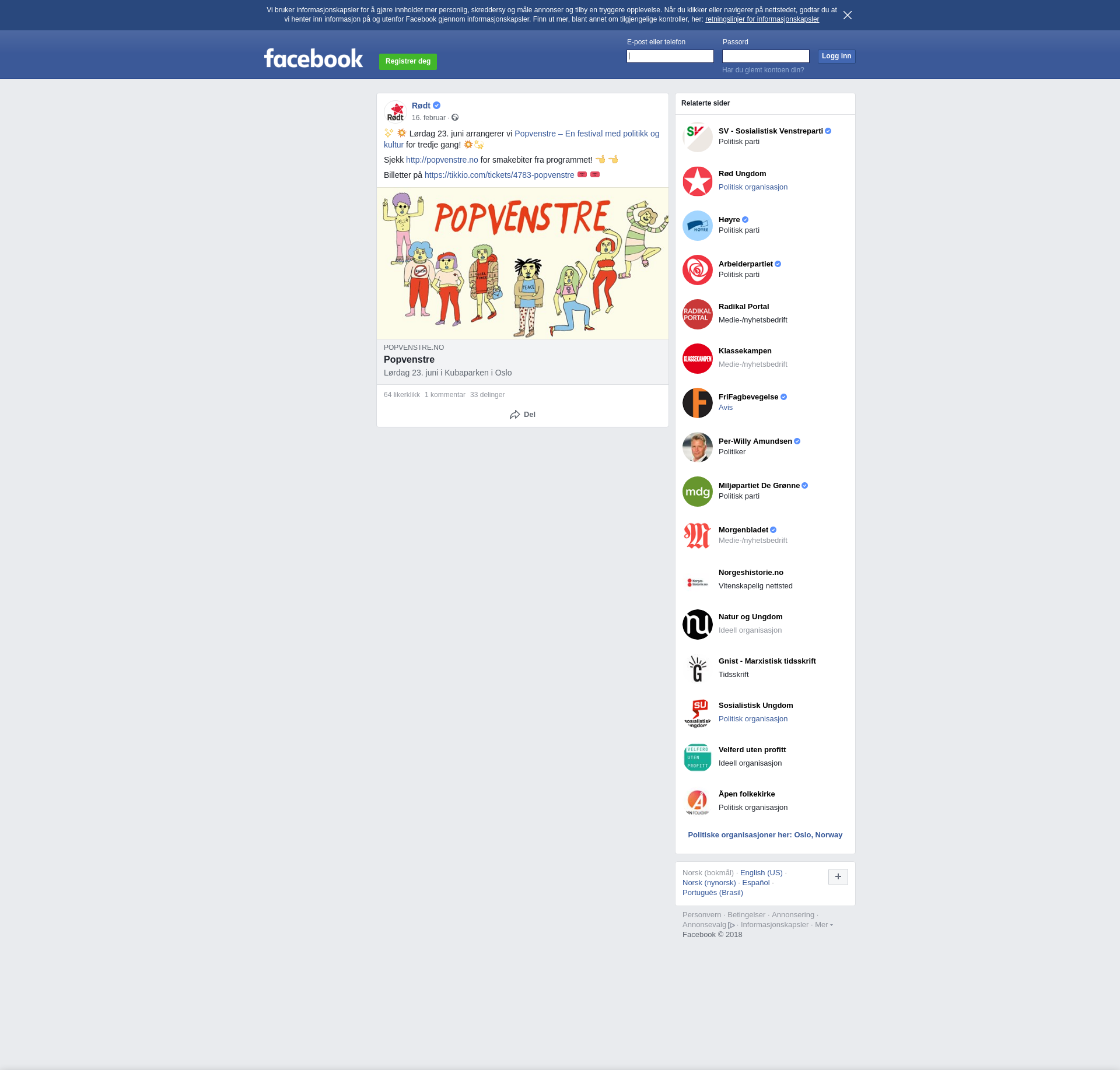Click the public globe icon on post

pos(455,118)
